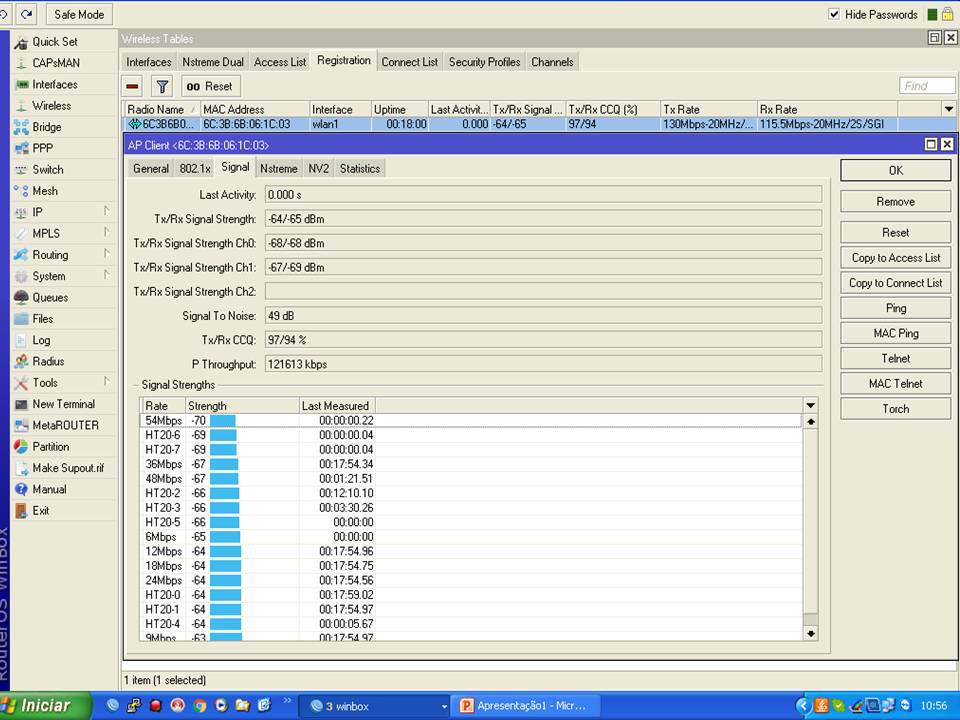Open the Wireless sidebar icon
The height and width of the screenshot is (720, 960).
coord(22,106)
